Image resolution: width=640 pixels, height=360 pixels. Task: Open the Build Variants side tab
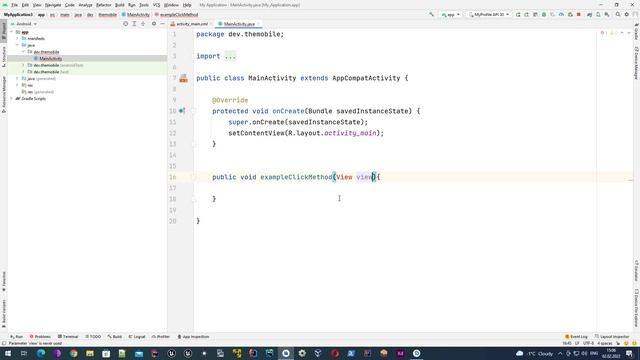point(4,313)
